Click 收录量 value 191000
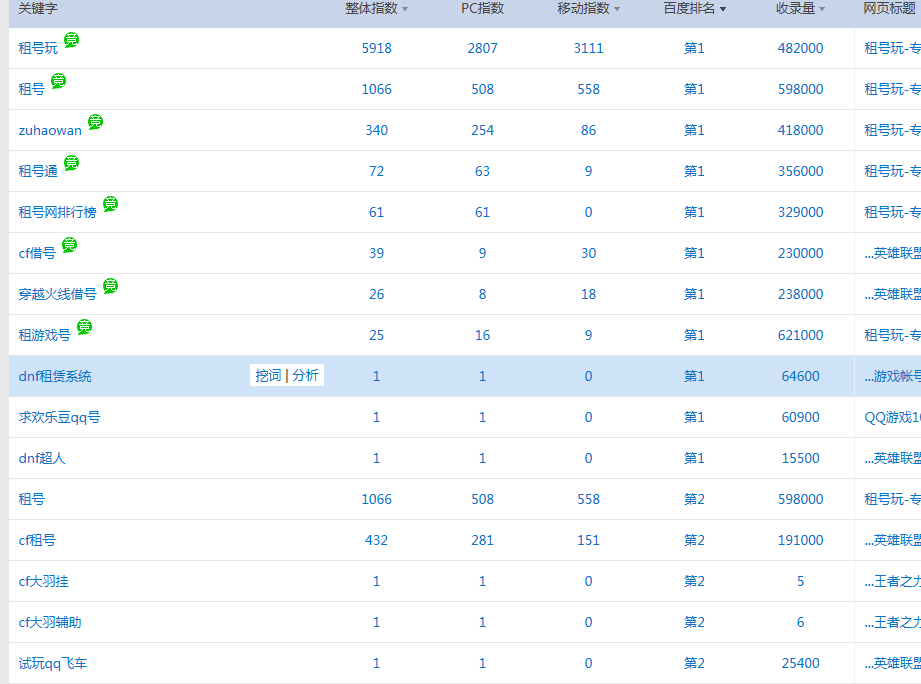921x684 pixels. coord(801,540)
